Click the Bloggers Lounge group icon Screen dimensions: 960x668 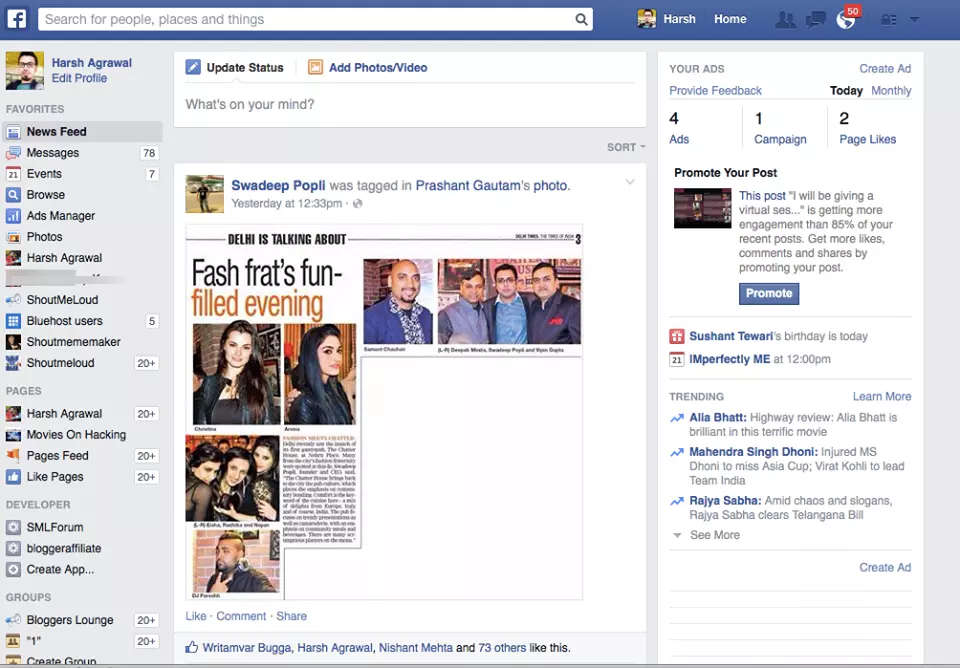point(13,620)
